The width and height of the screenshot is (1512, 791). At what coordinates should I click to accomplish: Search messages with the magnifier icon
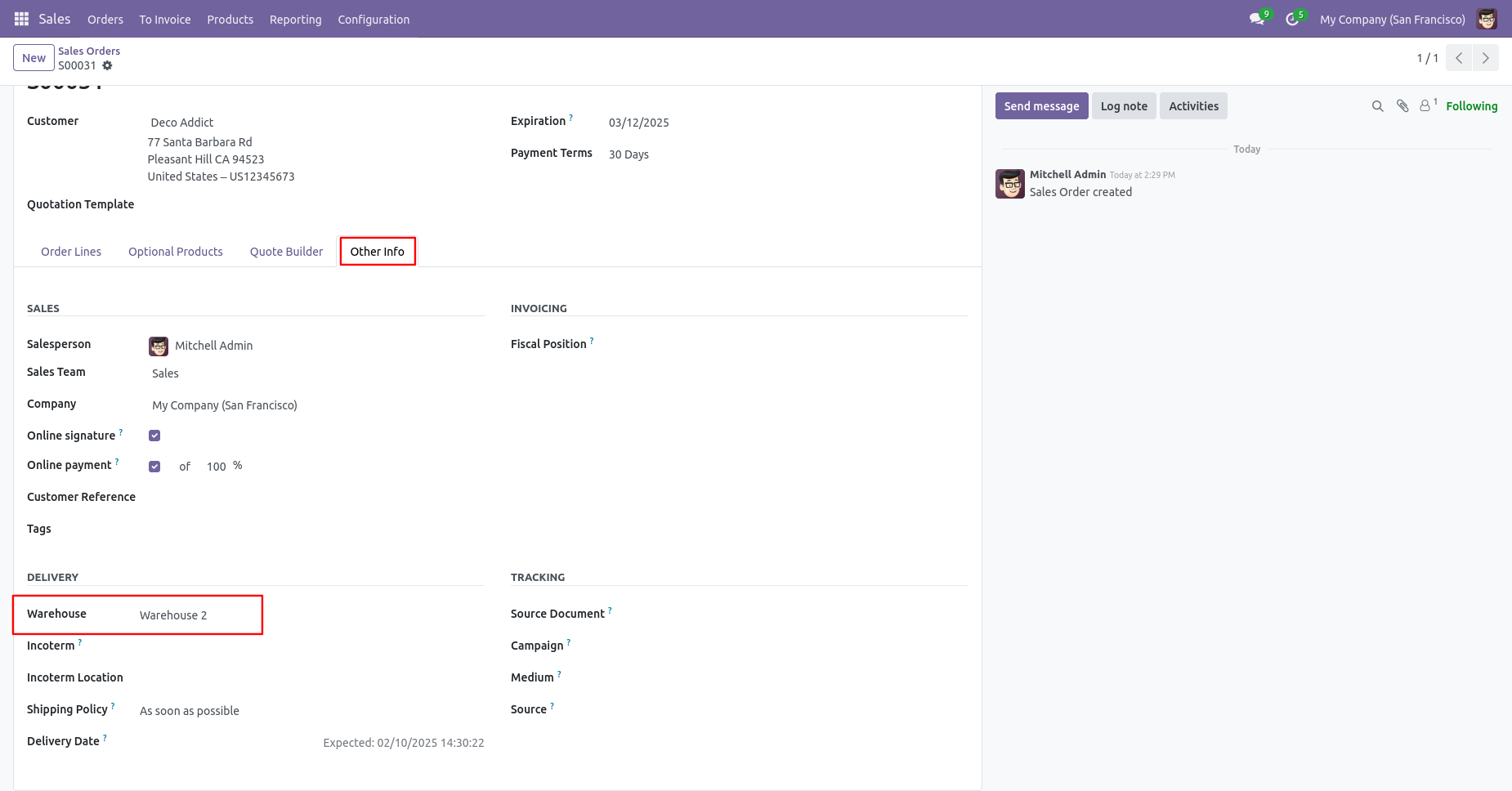click(x=1377, y=106)
